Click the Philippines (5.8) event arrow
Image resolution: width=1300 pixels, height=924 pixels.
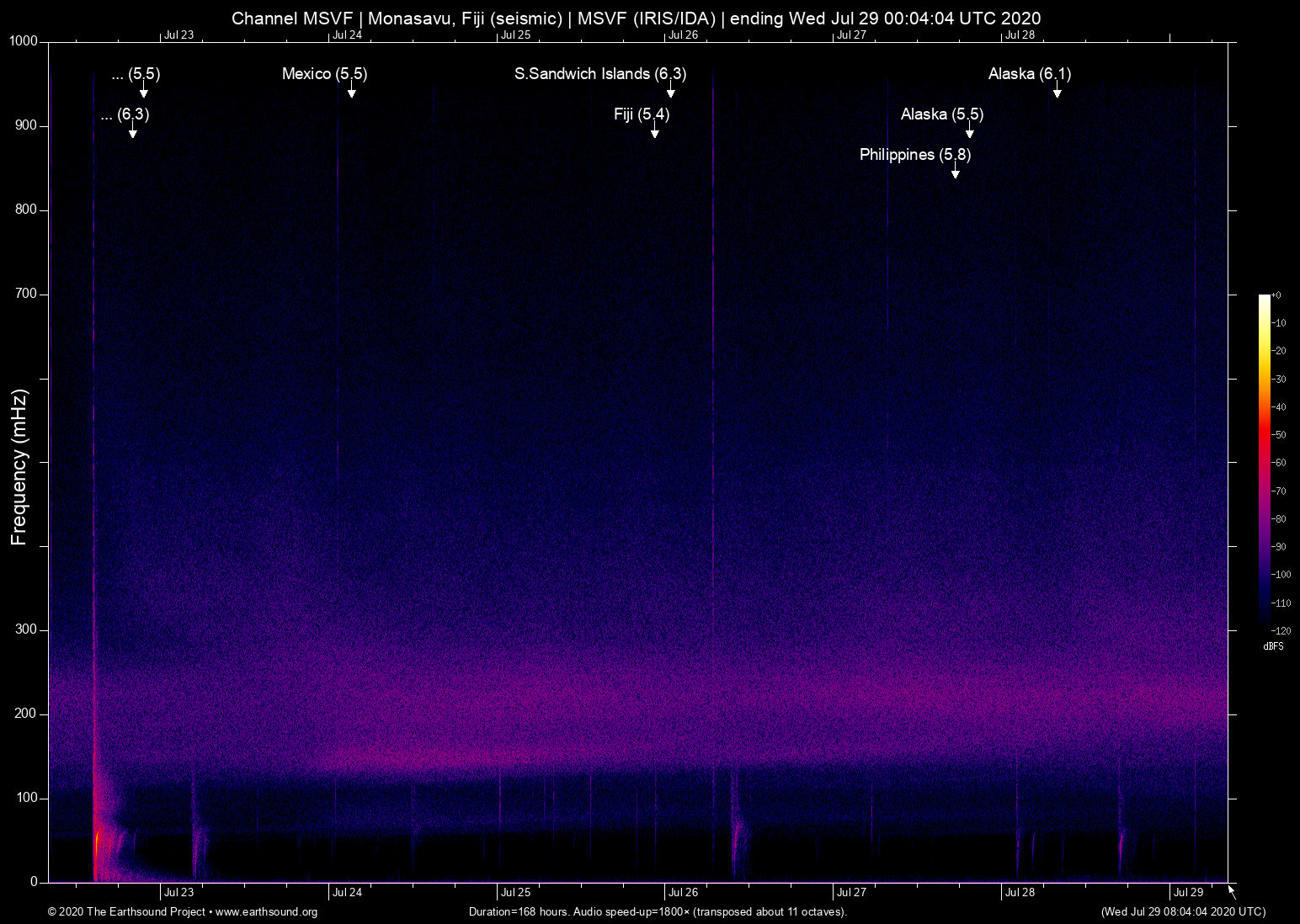956,173
